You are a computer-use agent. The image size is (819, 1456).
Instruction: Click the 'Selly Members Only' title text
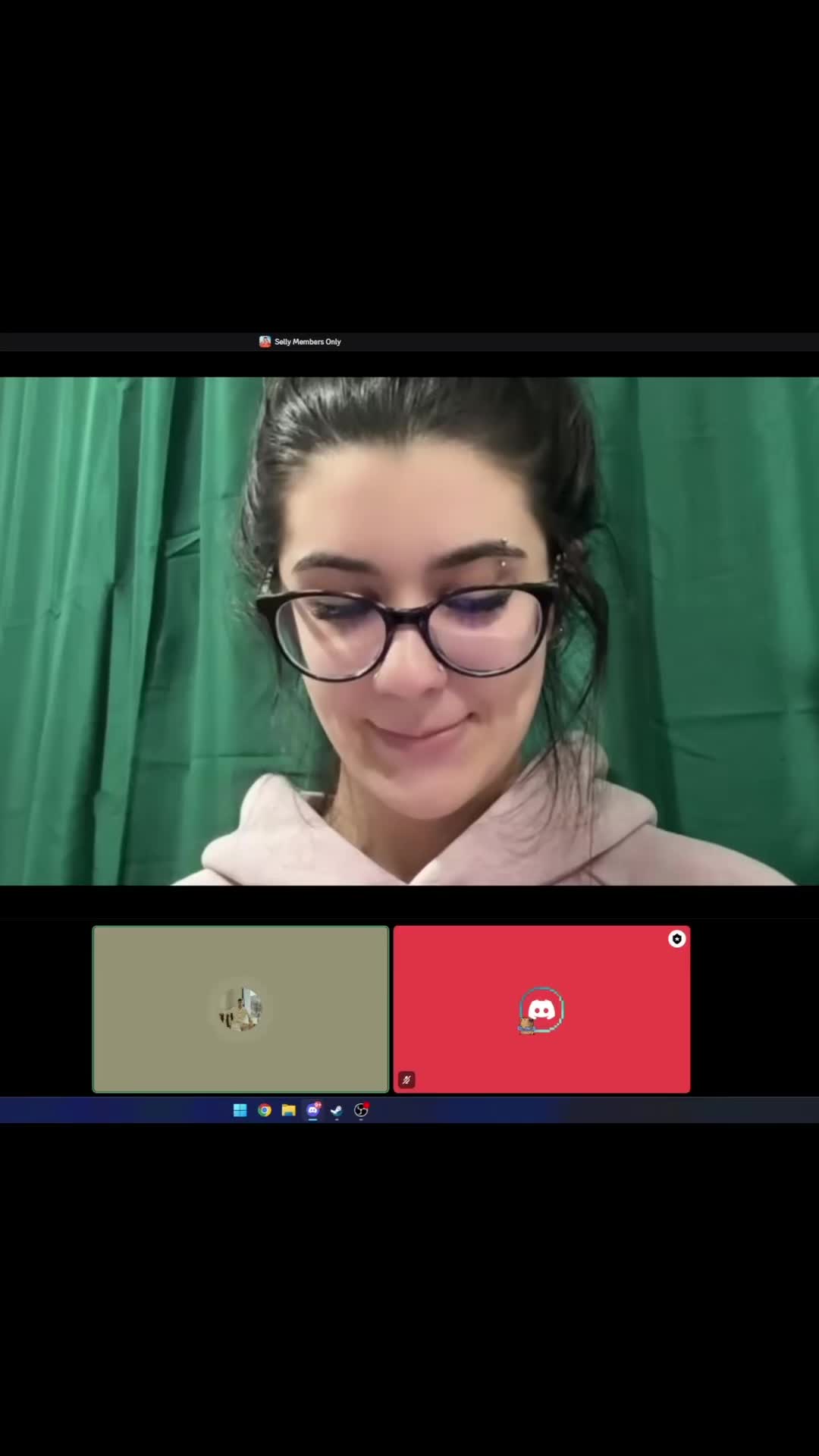pyautogui.click(x=308, y=342)
